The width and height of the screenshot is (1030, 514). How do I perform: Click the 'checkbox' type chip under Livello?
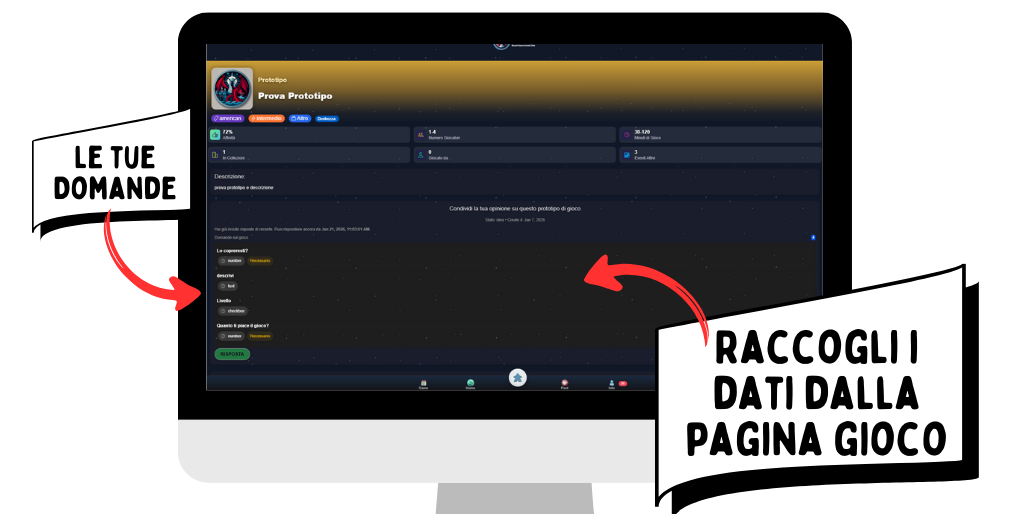pyautogui.click(x=232, y=311)
